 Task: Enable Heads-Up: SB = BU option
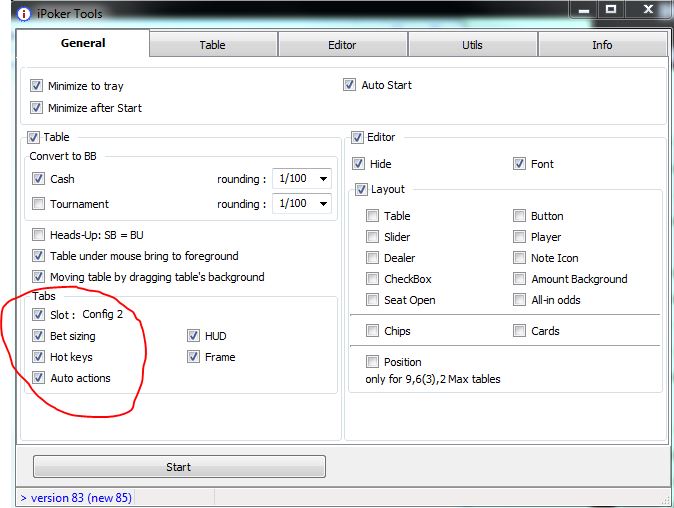(x=38, y=235)
